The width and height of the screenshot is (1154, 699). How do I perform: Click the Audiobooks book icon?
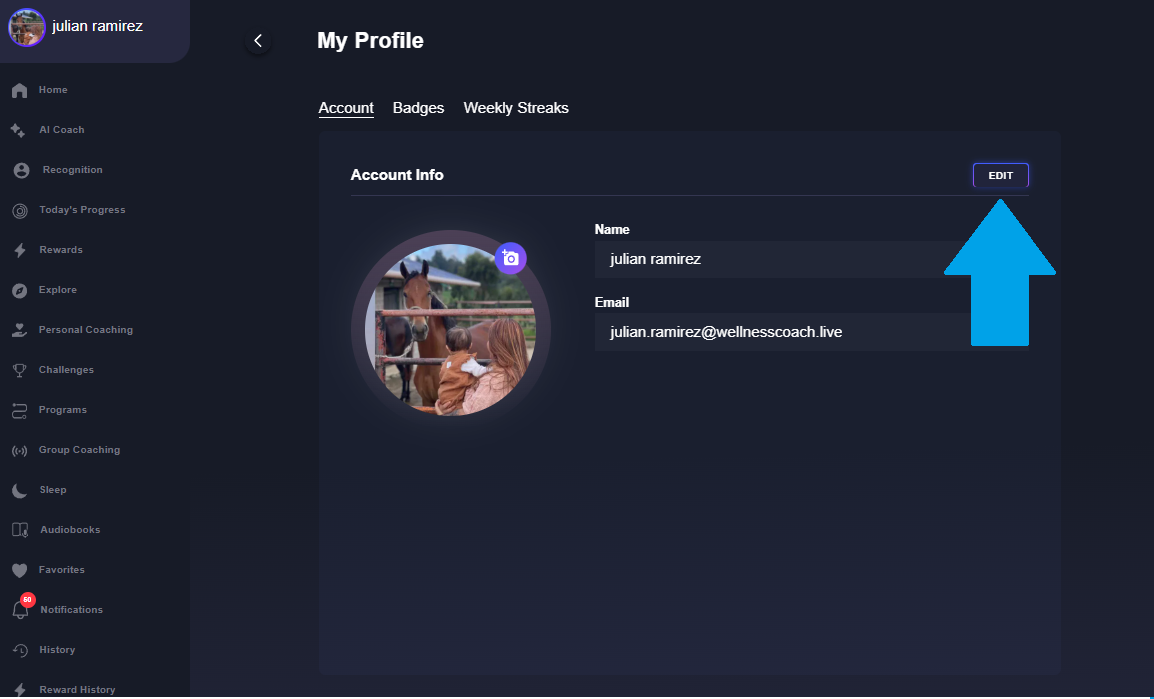point(20,531)
